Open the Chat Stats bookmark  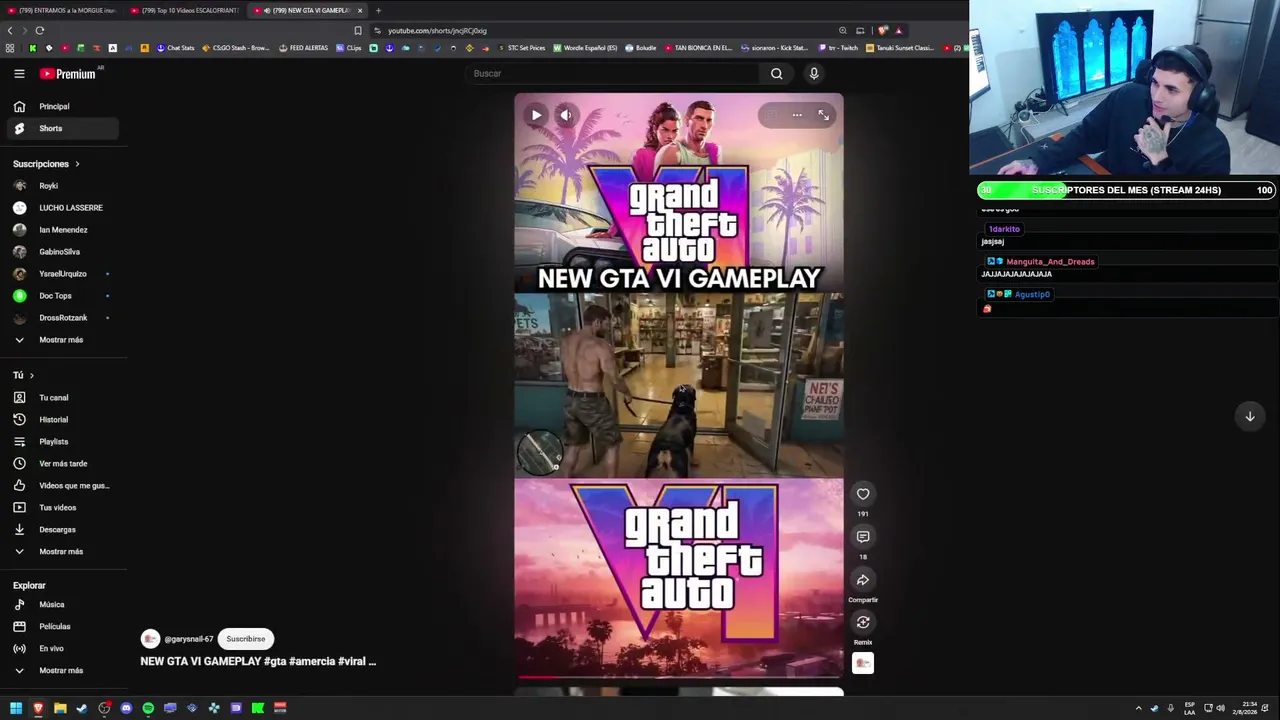tap(175, 48)
